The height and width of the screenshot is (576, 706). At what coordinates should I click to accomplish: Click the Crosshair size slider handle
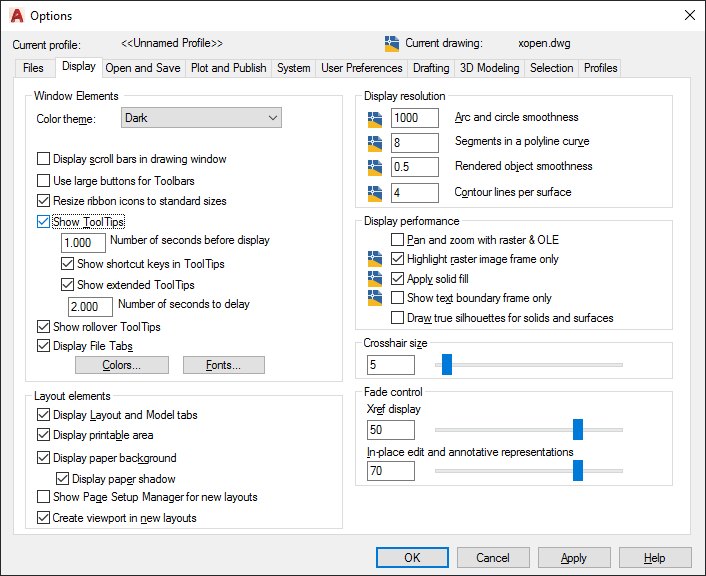point(447,364)
